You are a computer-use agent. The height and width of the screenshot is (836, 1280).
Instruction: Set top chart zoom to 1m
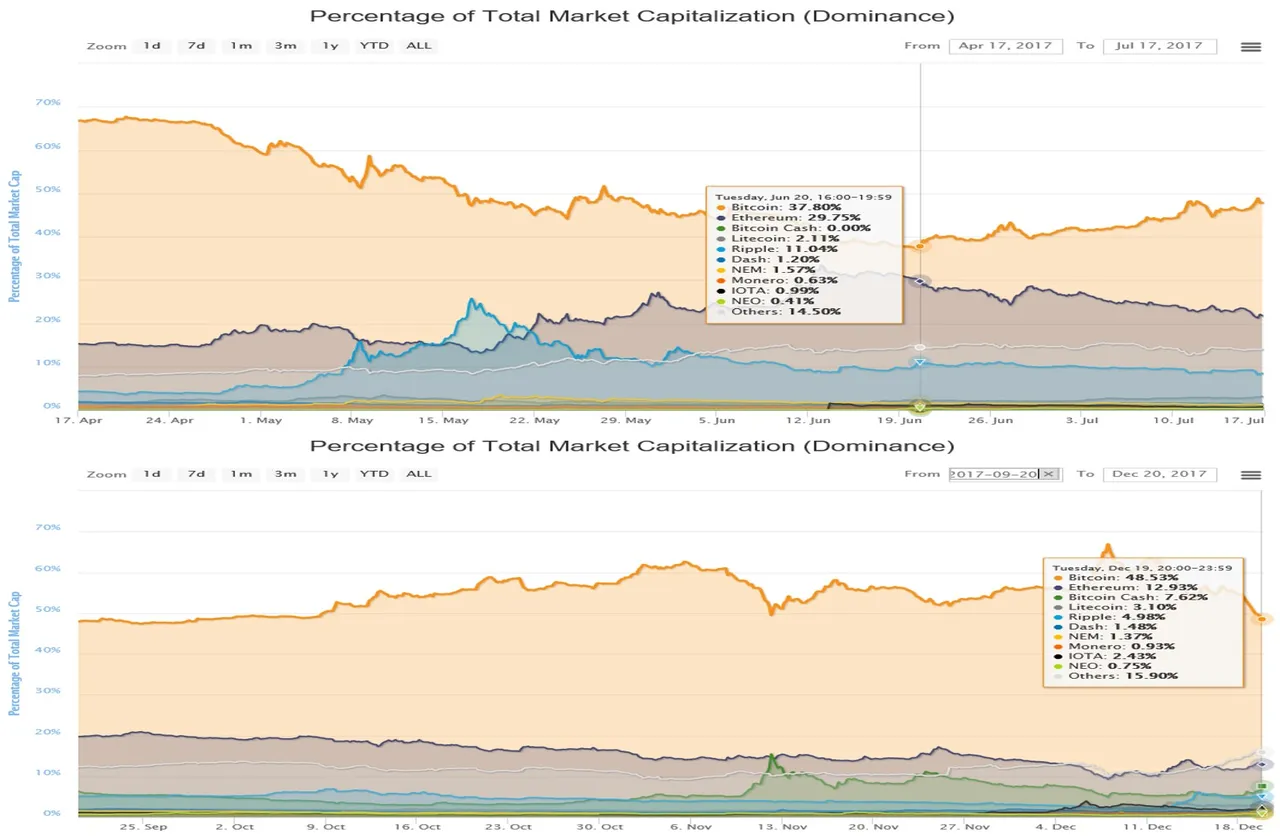240,46
